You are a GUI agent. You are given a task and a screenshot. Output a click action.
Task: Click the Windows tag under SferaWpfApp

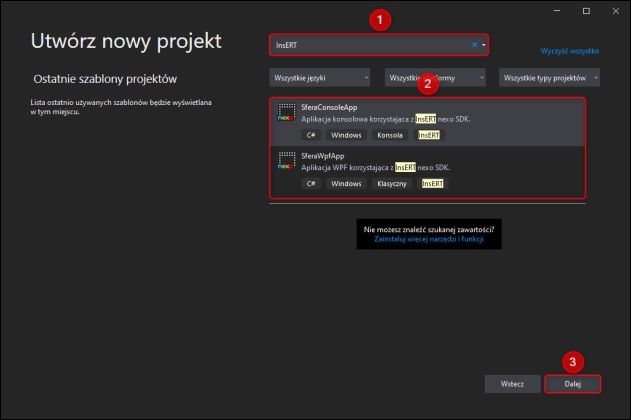point(346,183)
